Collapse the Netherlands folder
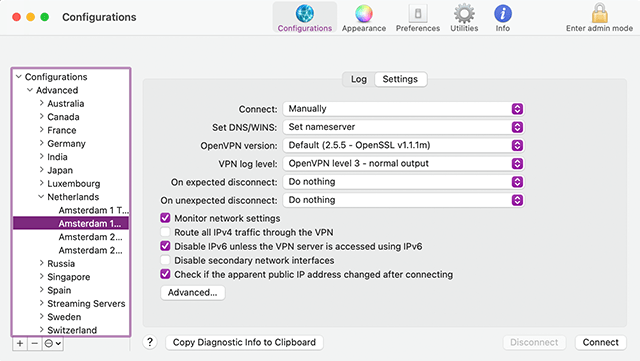The width and height of the screenshot is (640, 361). (x=41, y=197)
